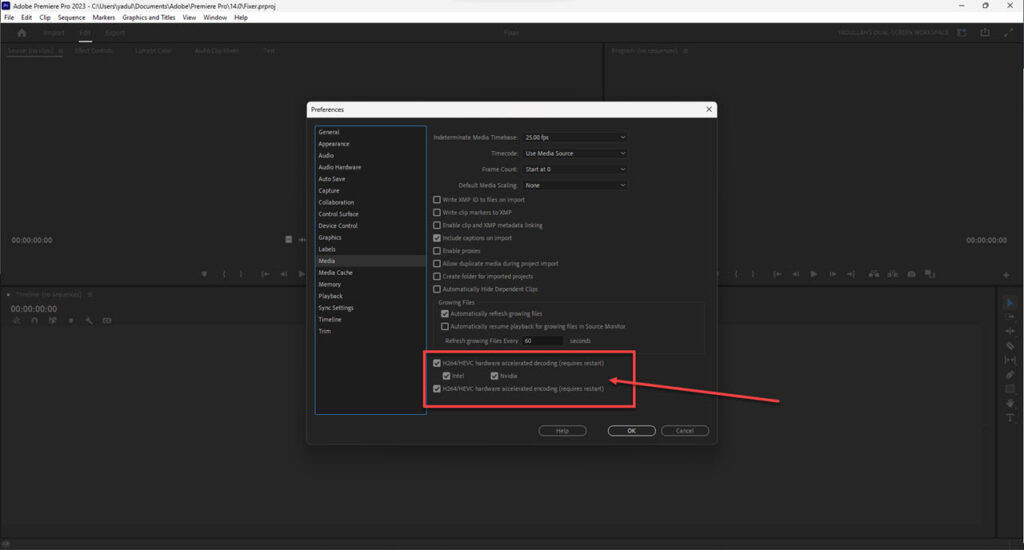This screenshot has height=550, width=1024.
Task: Uncheck the Nvidia decoding checkbox
Action: pyautogui.click(x=494, y=376)
